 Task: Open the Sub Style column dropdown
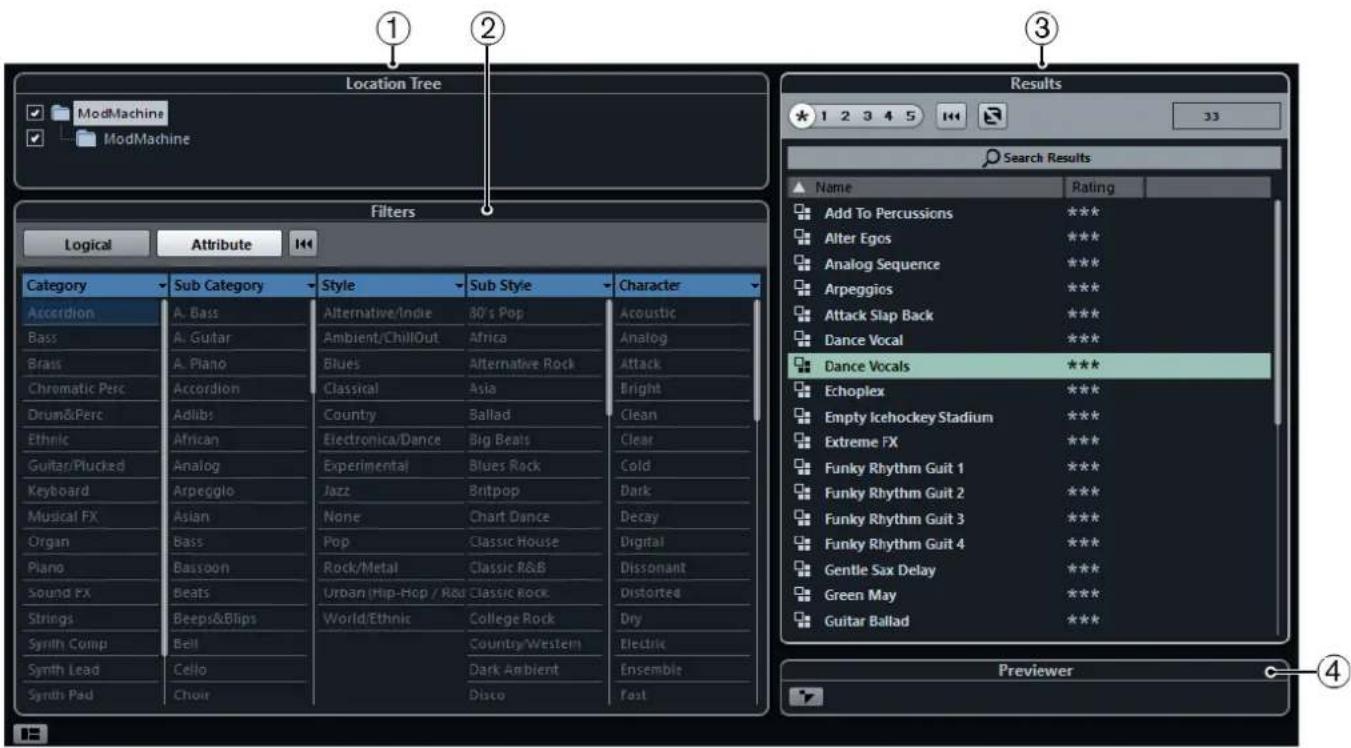[606, 286]
